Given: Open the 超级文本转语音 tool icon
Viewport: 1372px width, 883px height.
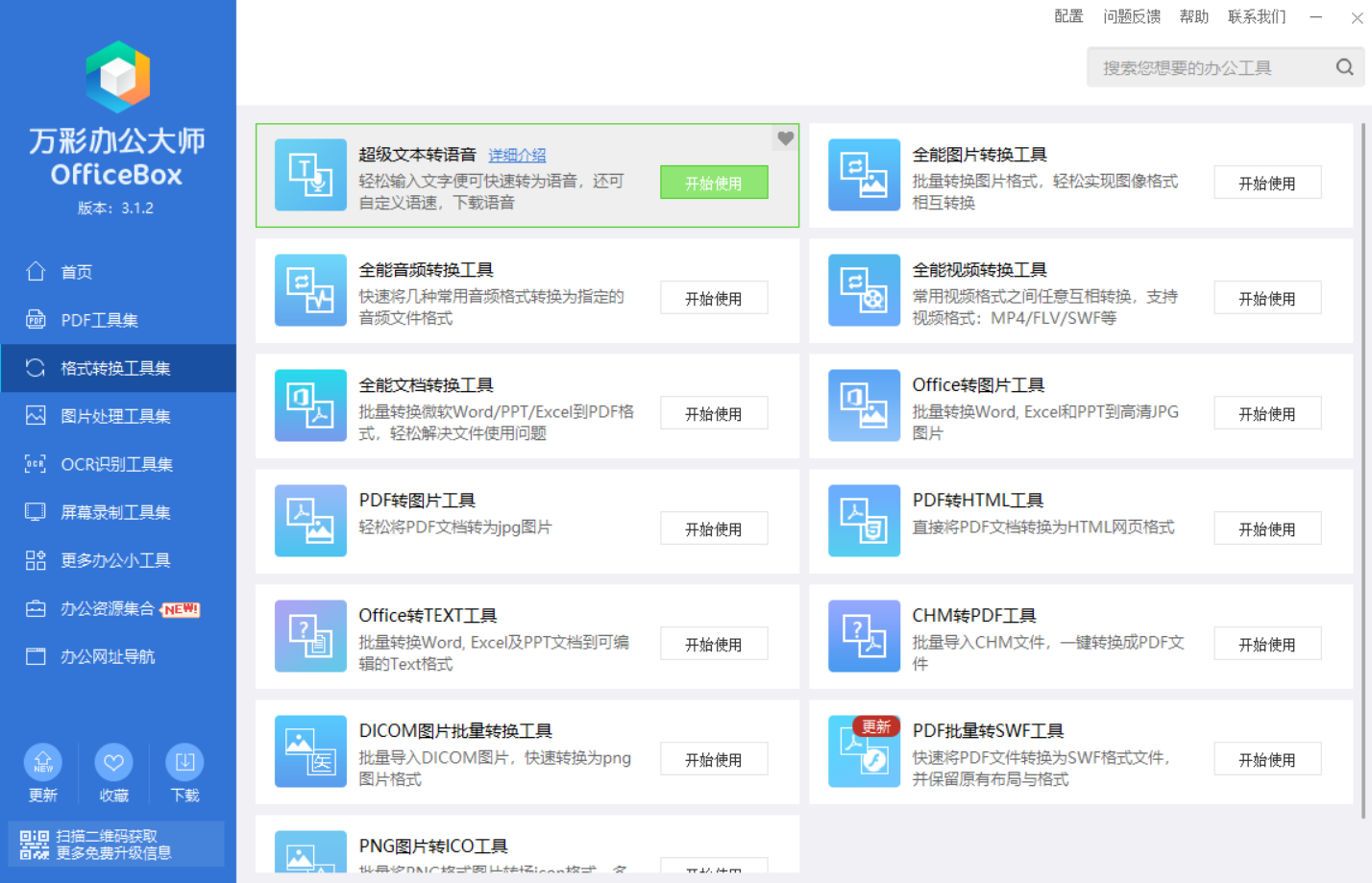Looking at the screenshot, I should click(x=310, y=175).
